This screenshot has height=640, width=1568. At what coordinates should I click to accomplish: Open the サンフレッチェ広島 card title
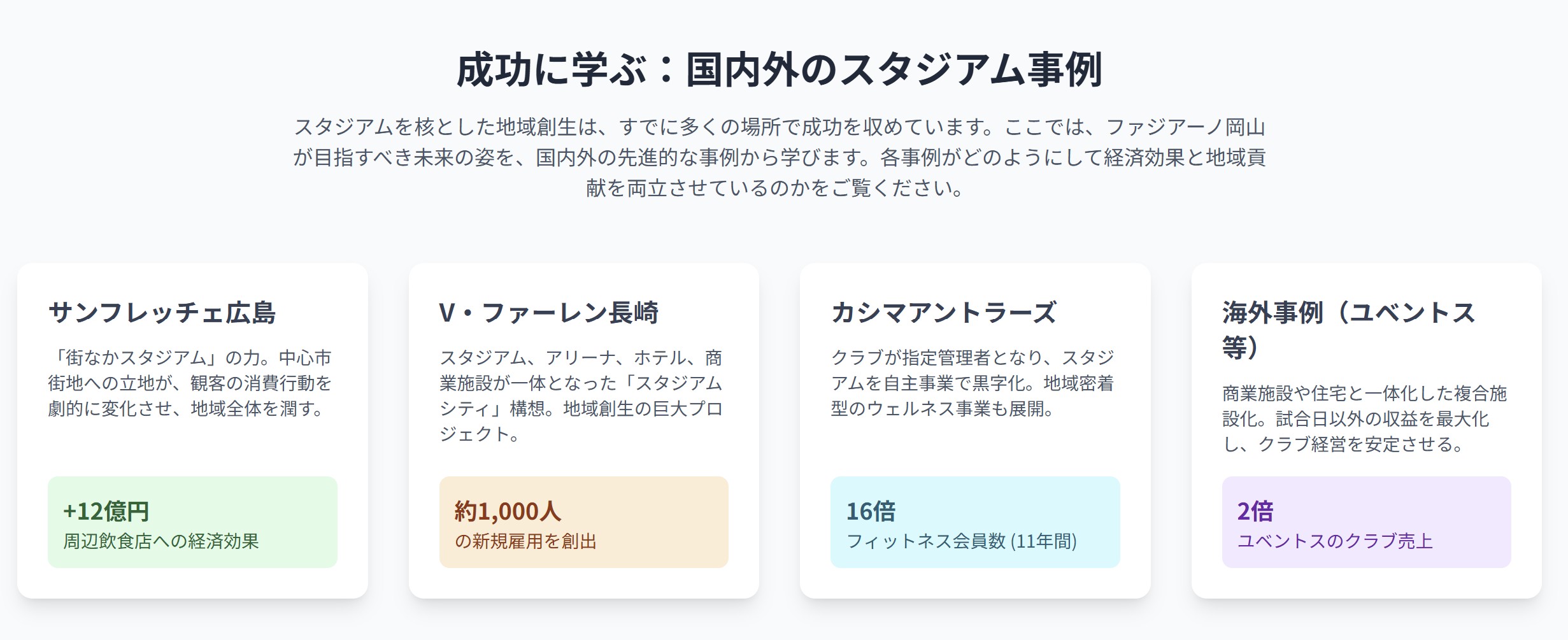click(x=162, y=313)
